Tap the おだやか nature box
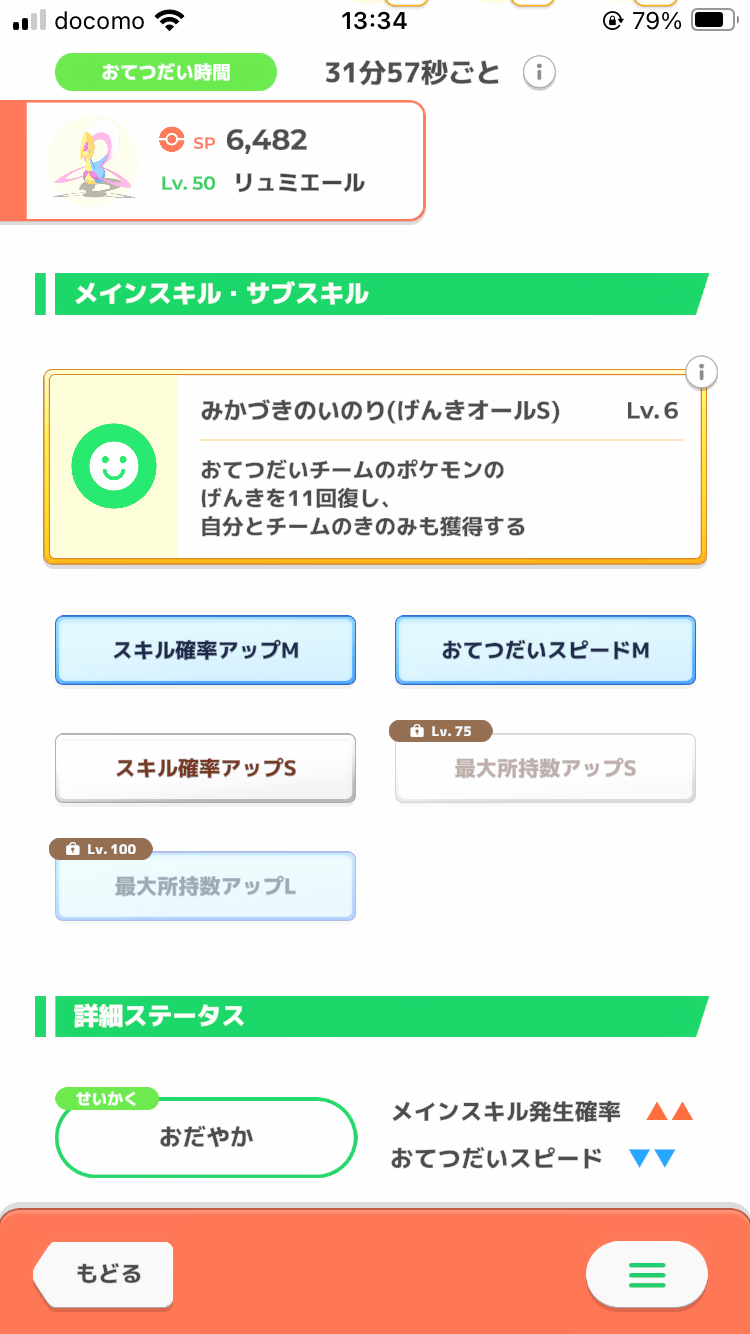The image size is (750, 1334). [206, 1137]
